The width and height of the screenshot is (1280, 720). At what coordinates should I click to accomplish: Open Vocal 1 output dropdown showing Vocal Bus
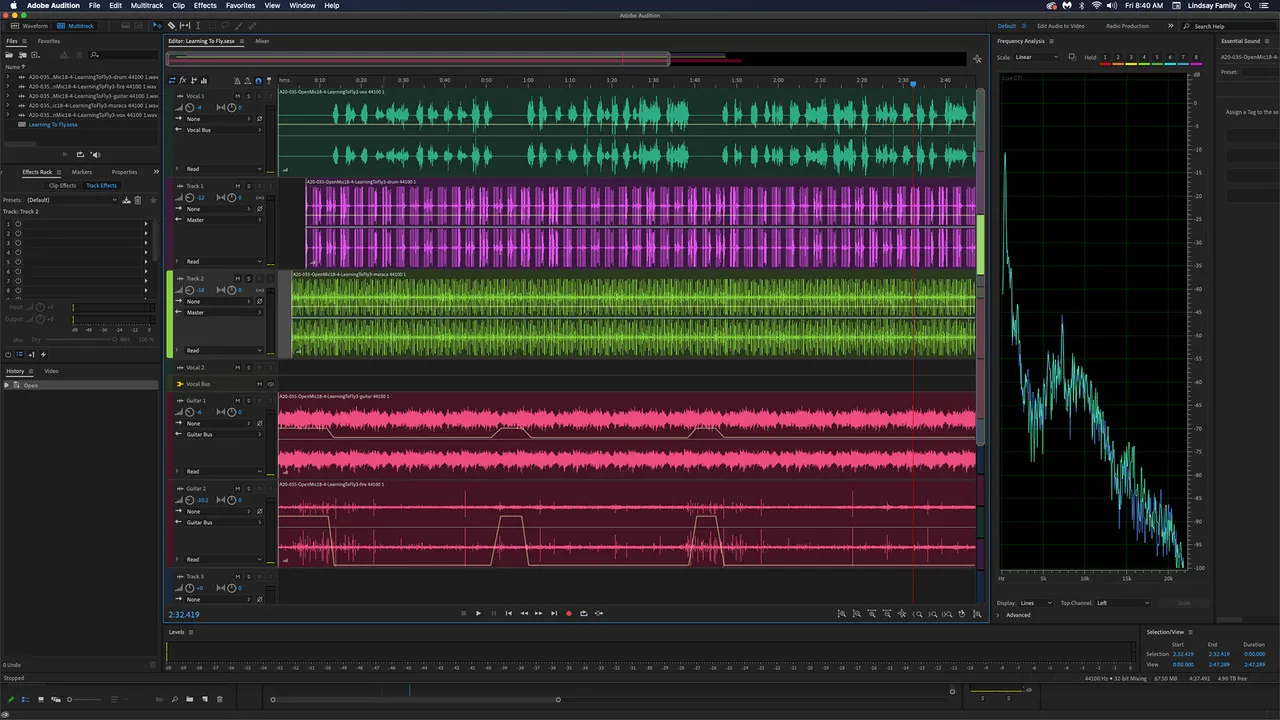224,130
